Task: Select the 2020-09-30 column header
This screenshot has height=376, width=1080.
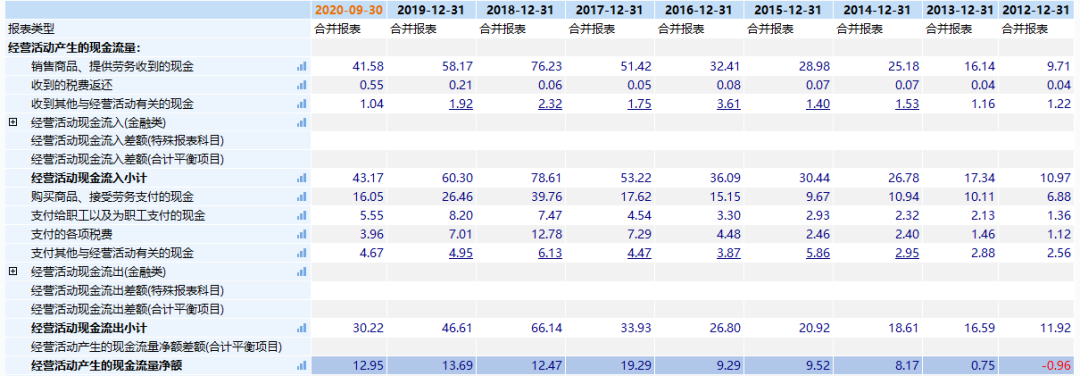Action: (x=349, y=10)
